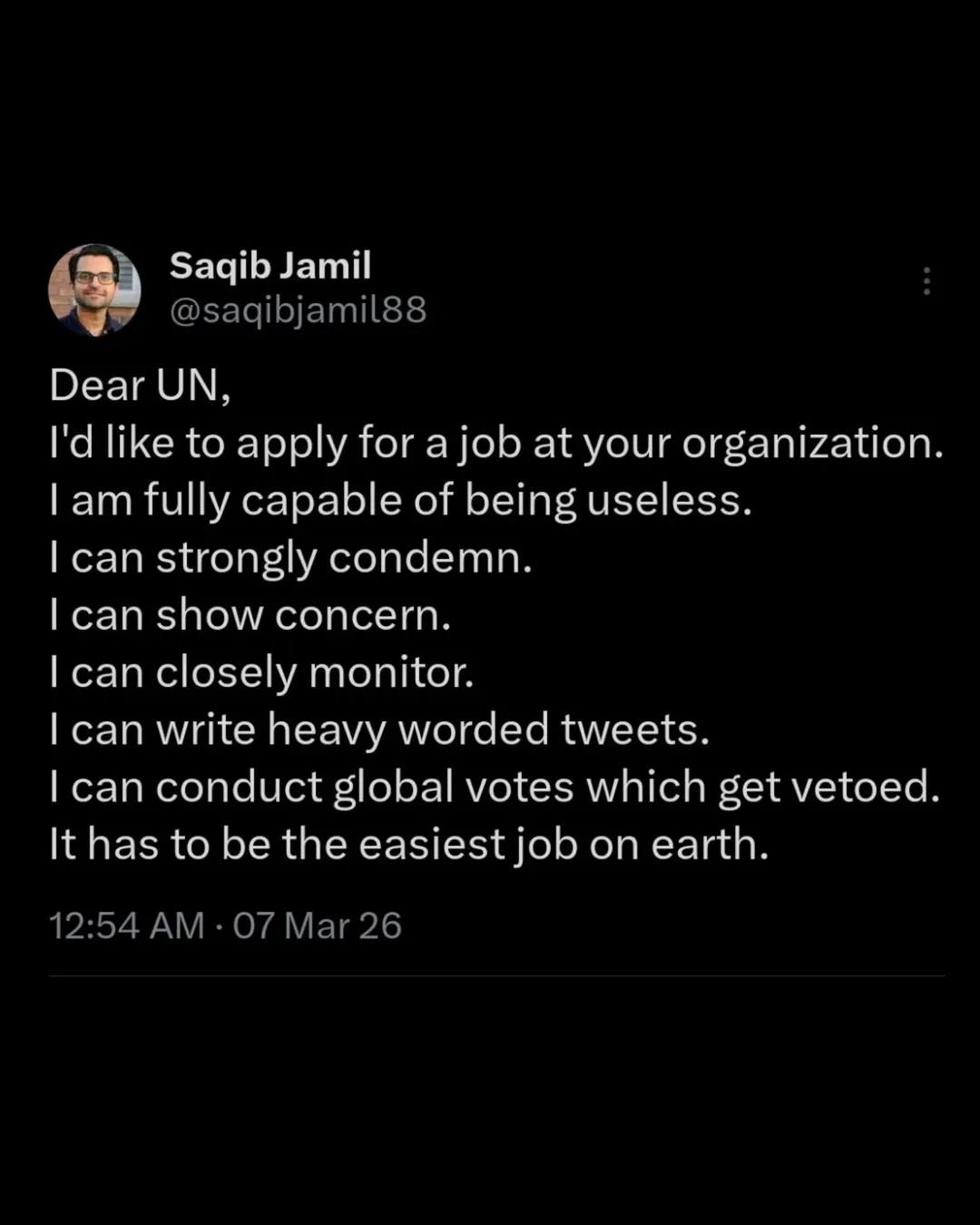Click the "Dear UN," greeting line
This screenshot has height=1225, width=980.
coord(140,386)
